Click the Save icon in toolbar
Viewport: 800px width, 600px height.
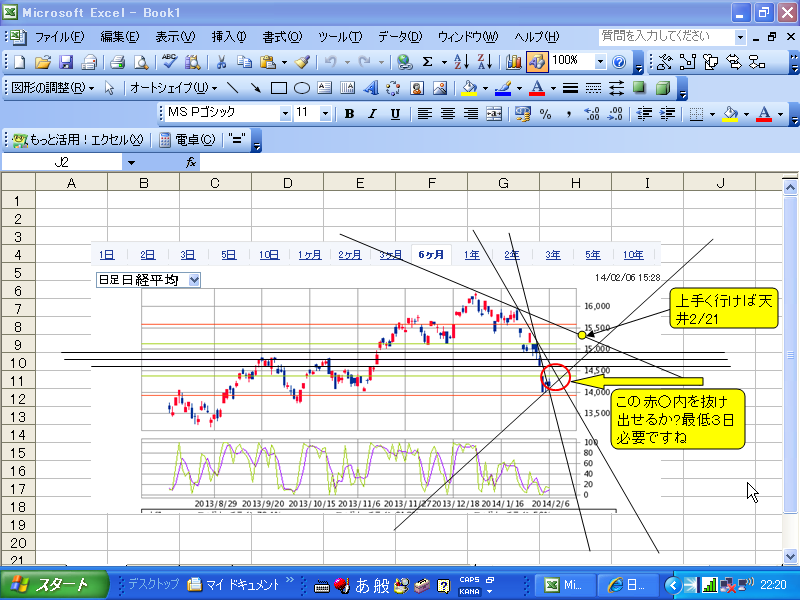(67, 62)
